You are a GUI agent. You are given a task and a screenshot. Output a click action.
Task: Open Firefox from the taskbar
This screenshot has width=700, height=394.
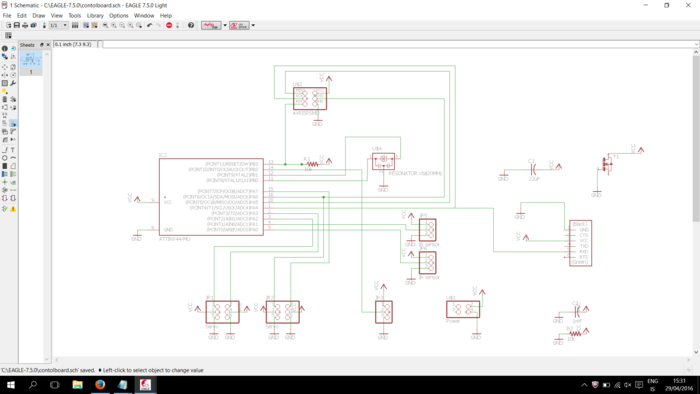point(100,385)
